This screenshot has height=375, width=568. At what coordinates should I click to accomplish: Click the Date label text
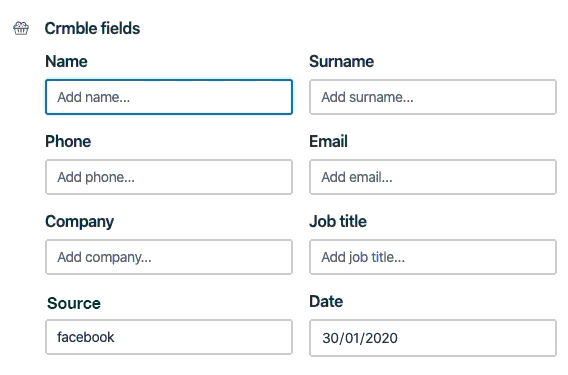(326, 301)
